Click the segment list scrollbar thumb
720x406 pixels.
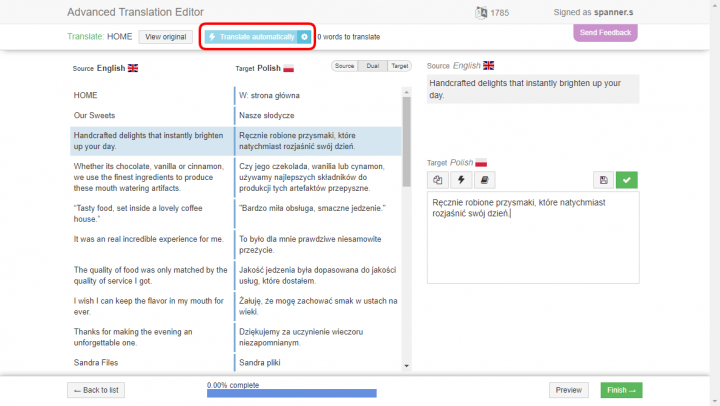point(406,141)
